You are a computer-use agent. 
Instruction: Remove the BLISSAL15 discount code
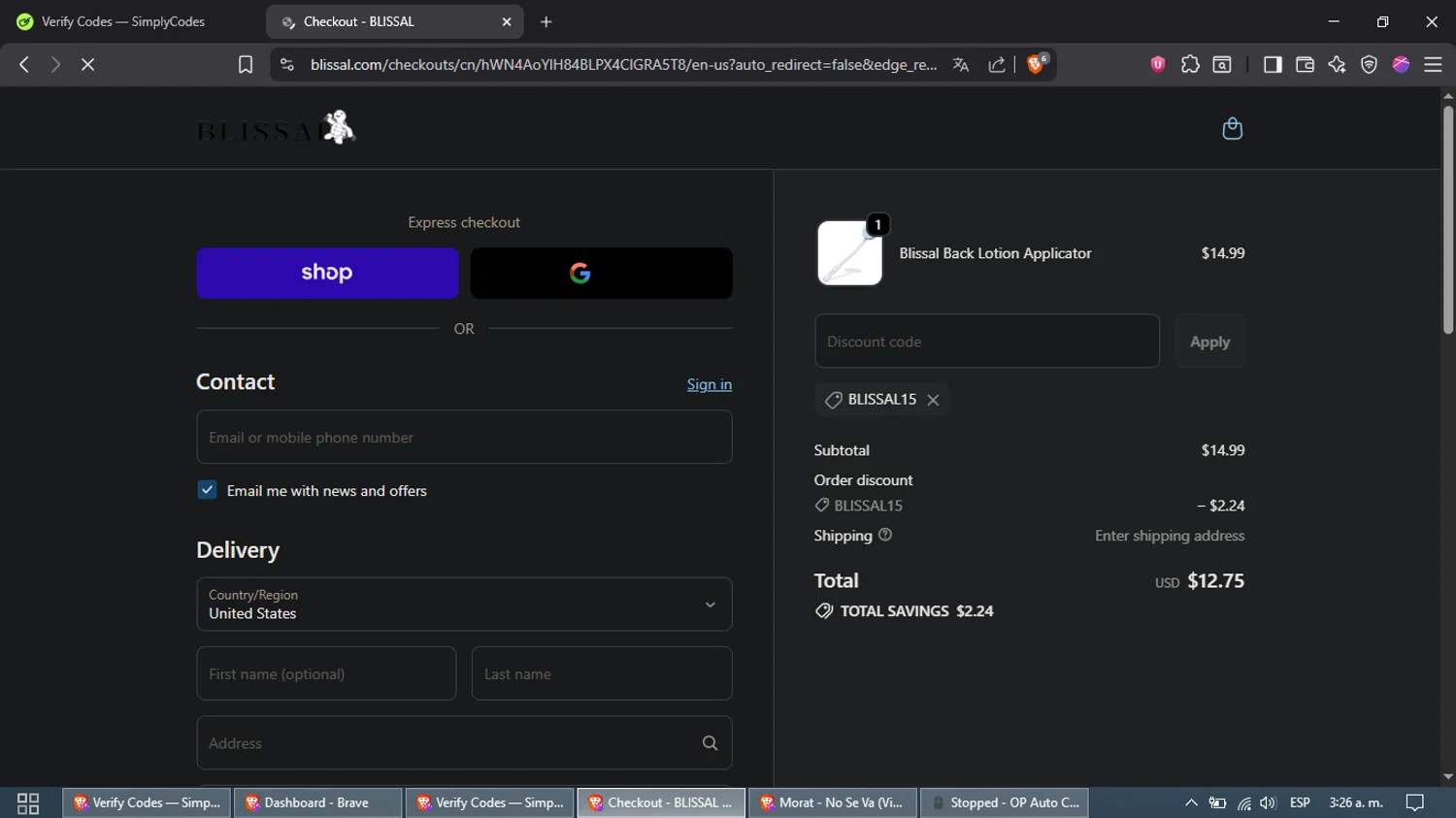click(x=933, y=400)
